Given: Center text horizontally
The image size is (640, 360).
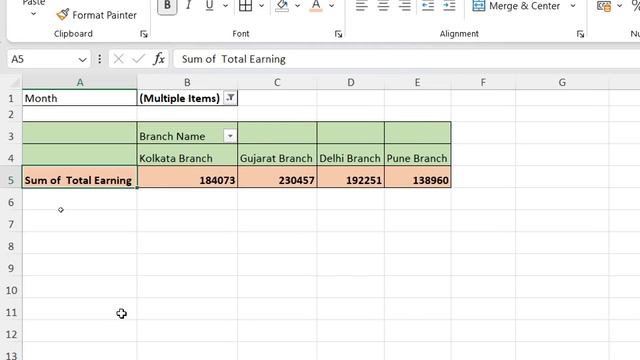Looking at the screenshot, I should 383,6.
